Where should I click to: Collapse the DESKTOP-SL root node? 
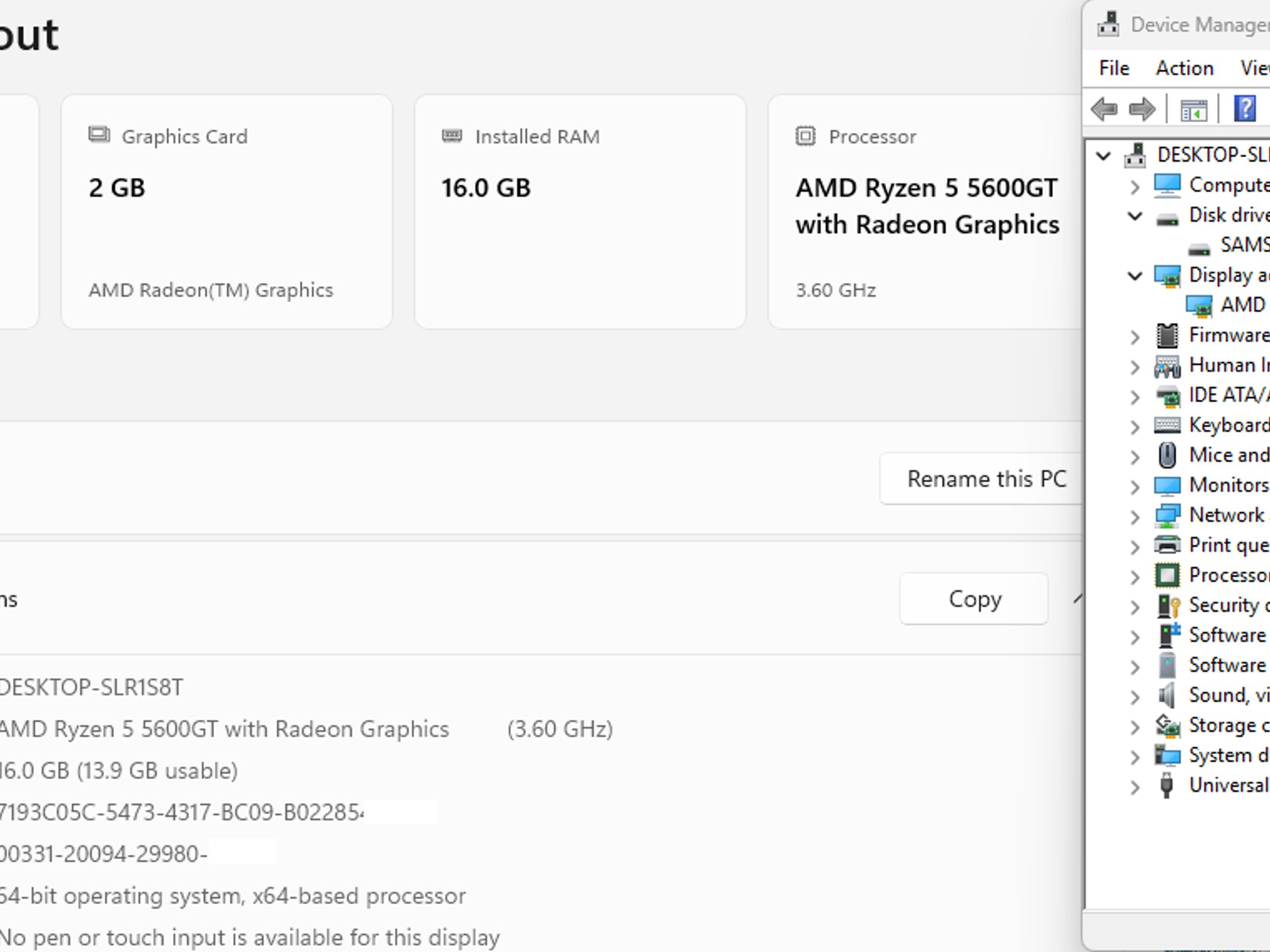(x=1103, y=156)
